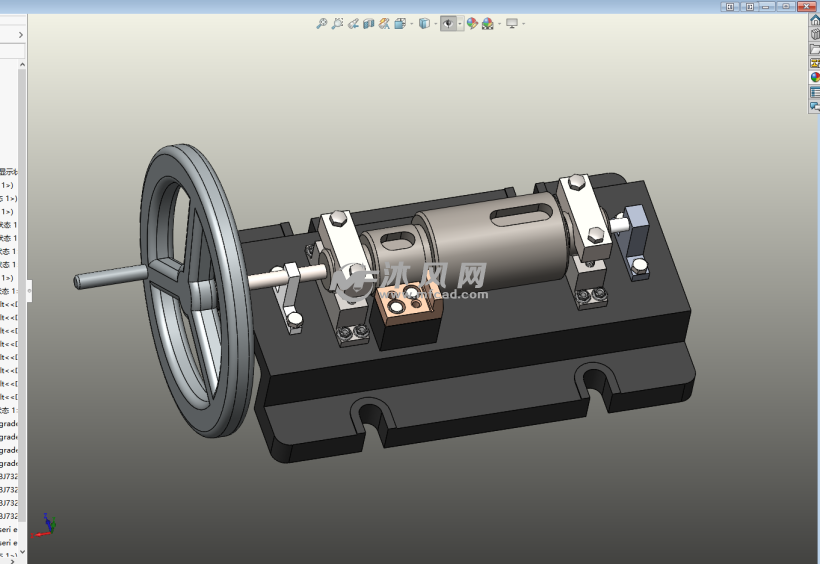820x564 pixels.
Task: Open the View Orientation cube icon
Action: tap(400, 23)
